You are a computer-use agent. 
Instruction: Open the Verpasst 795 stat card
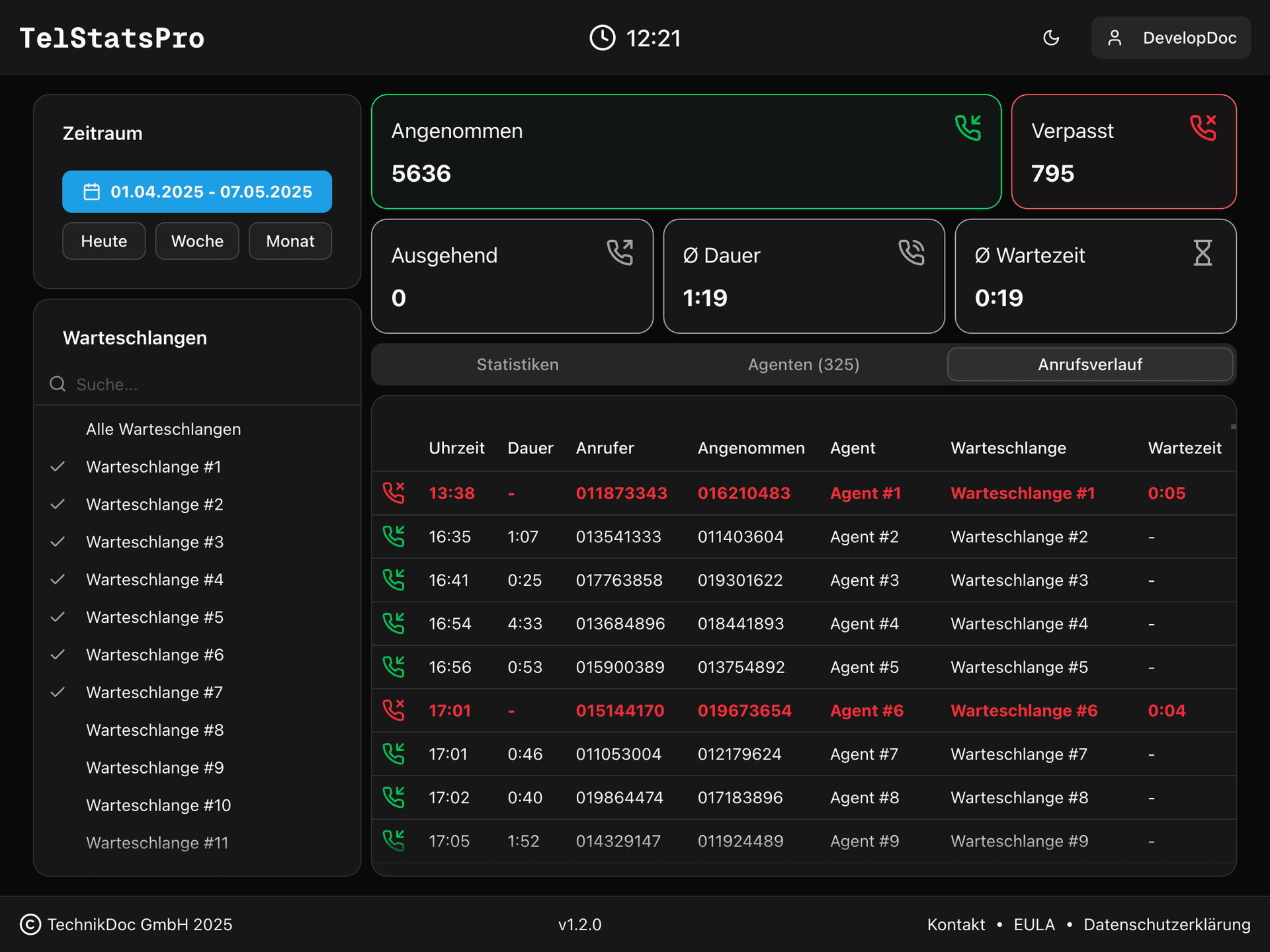pyautogui.click(x=1124, y=151)
